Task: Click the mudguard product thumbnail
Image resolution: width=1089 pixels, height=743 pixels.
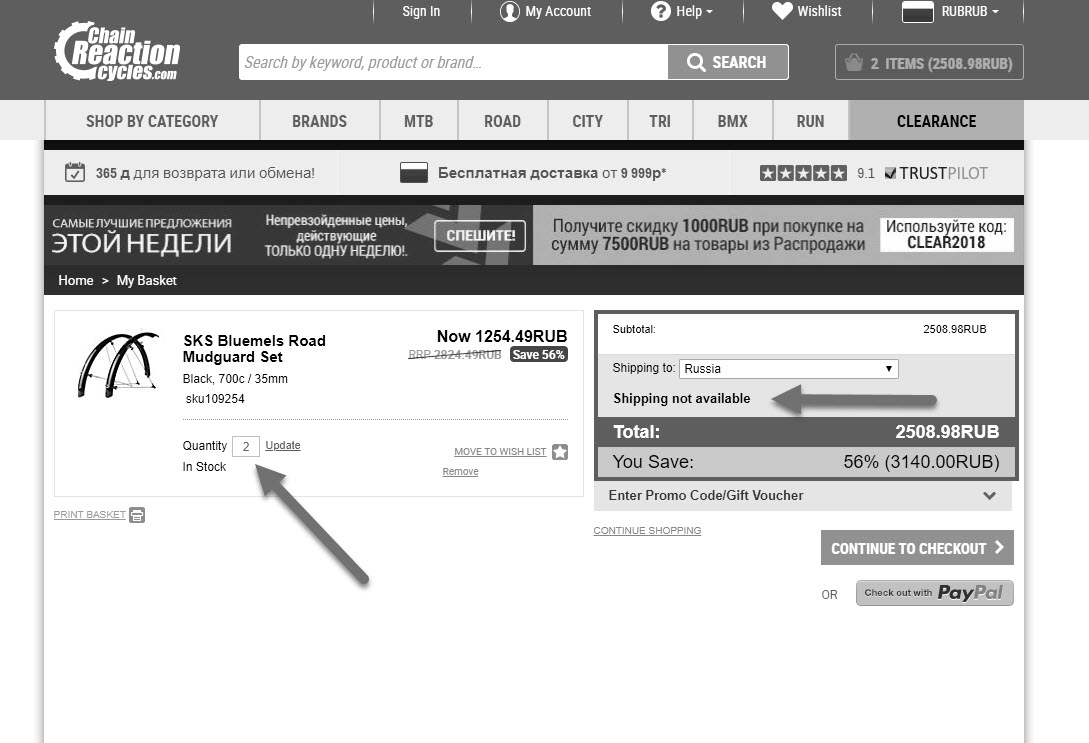Action: point(118,365)
